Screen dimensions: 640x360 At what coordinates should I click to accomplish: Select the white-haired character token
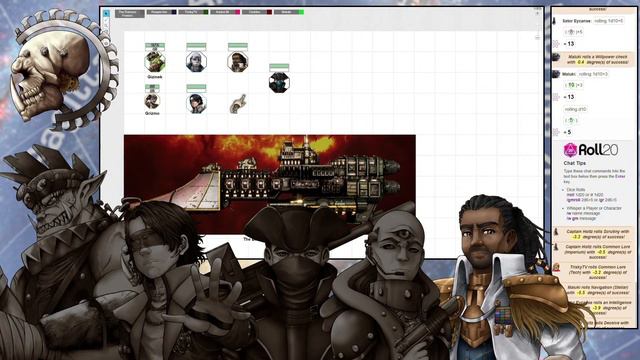[196, 62]
